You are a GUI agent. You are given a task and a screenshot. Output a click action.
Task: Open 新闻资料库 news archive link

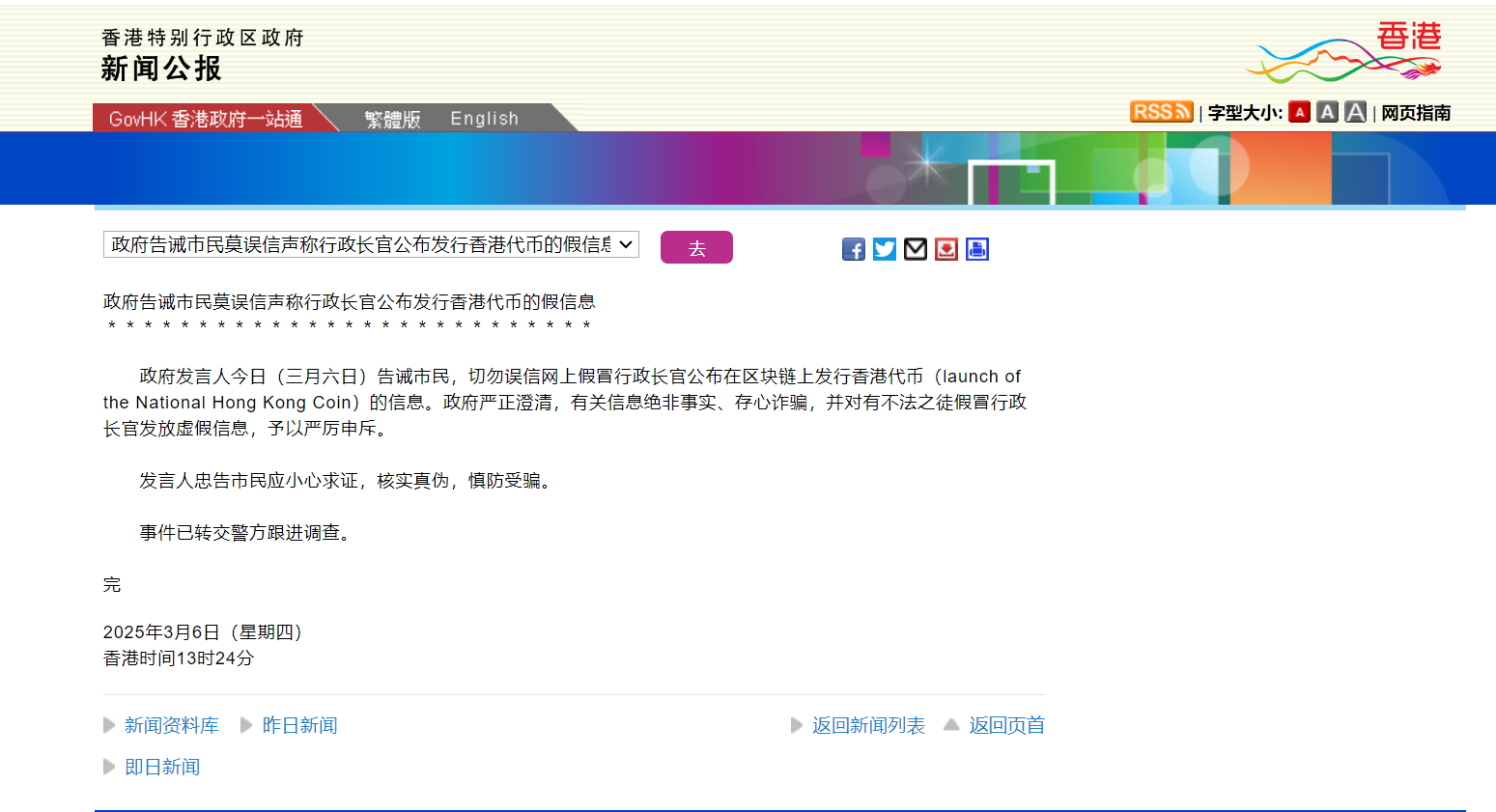[171, 725]
